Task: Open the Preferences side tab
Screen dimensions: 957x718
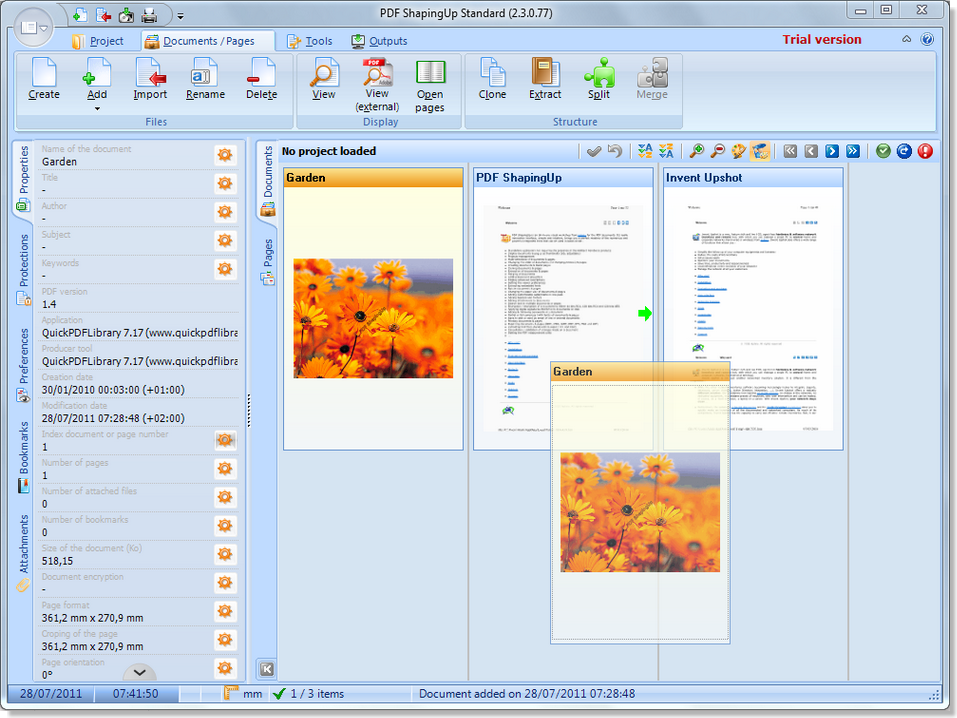Action: 23,364
